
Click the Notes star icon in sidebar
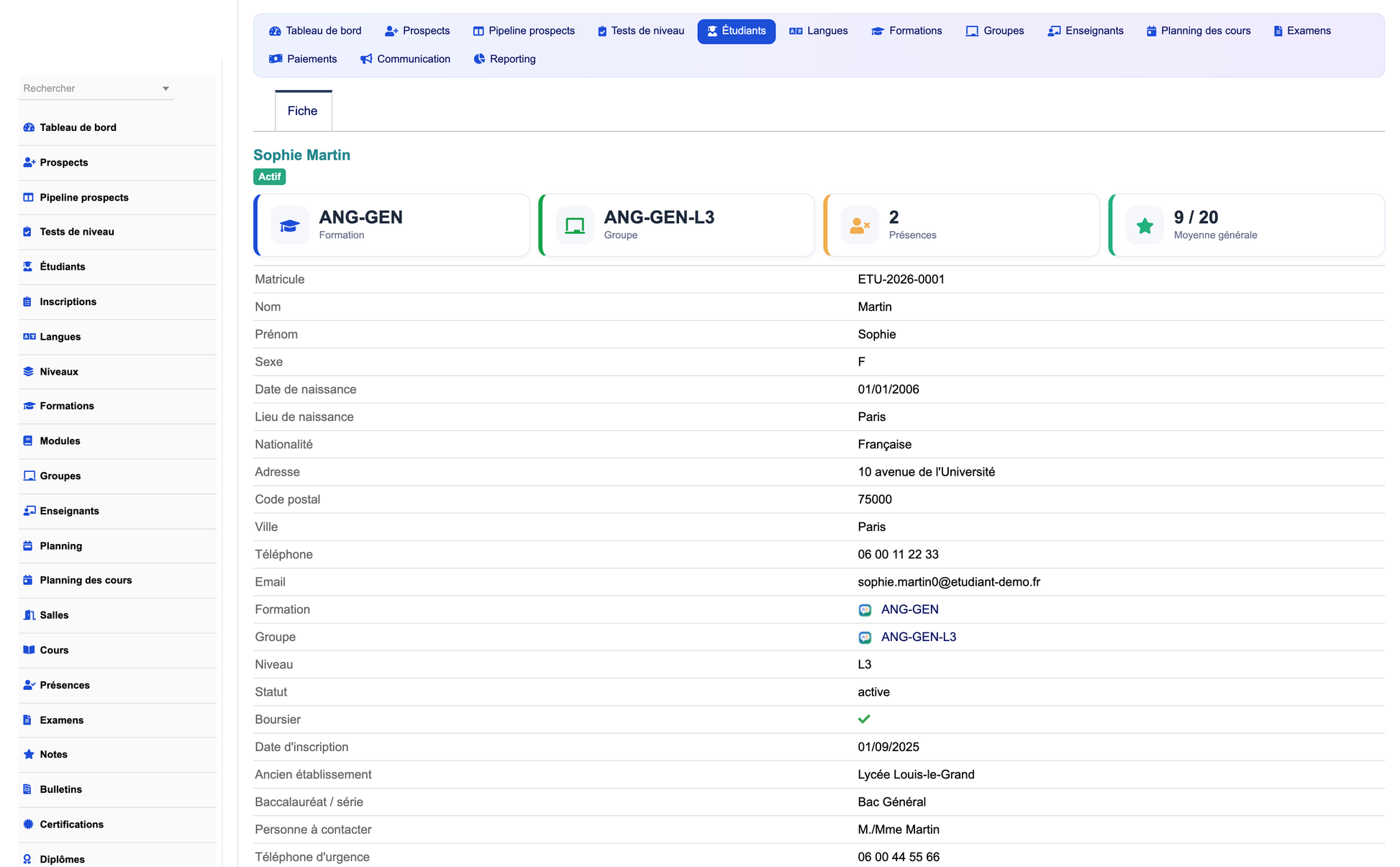pos(29,755)
